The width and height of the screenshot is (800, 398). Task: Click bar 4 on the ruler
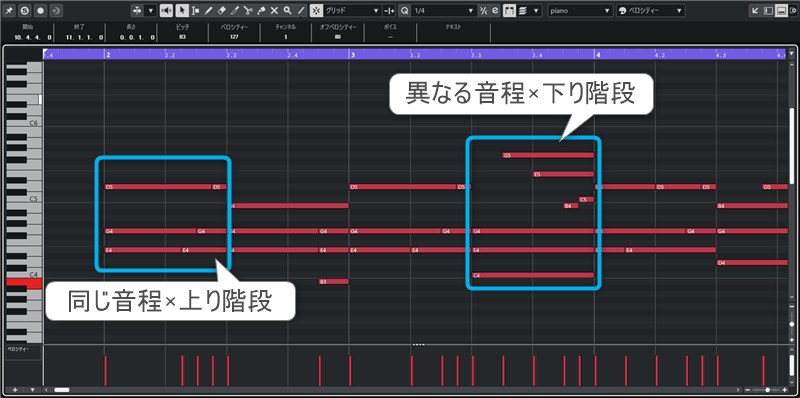coord(598,54)
